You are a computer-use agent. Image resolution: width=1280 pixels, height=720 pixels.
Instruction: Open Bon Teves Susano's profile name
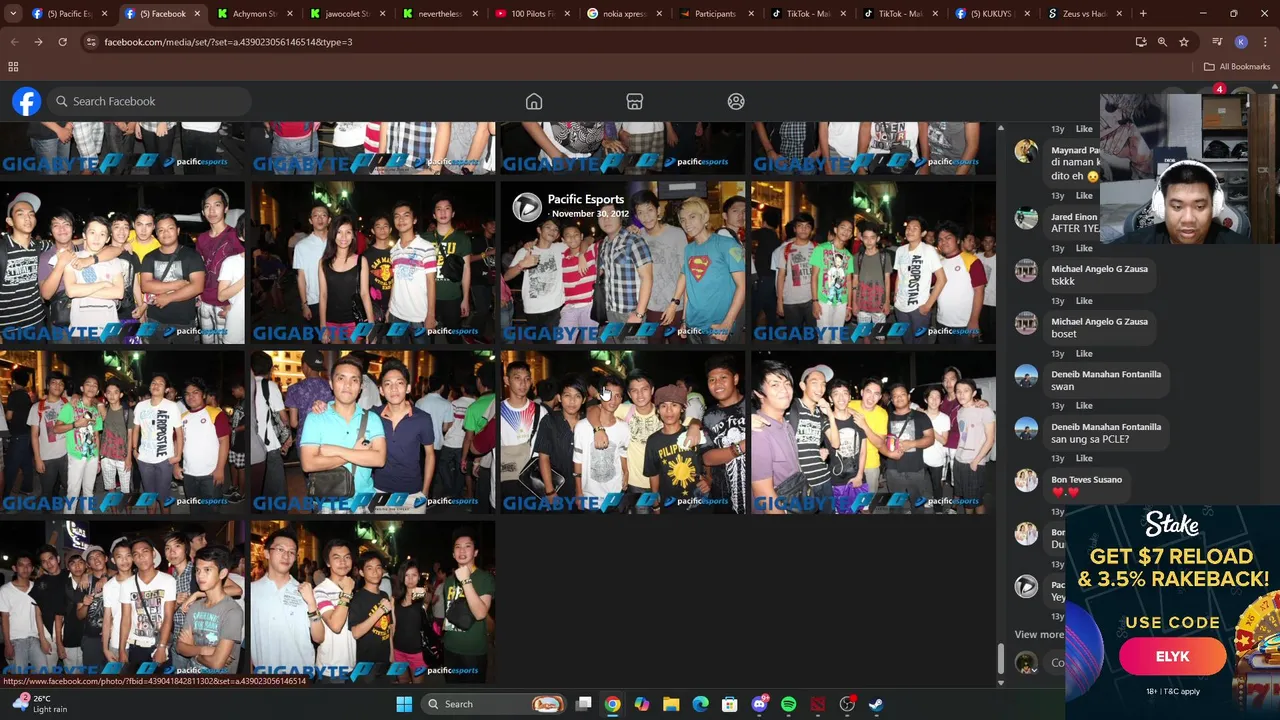tap(1086, 480)
